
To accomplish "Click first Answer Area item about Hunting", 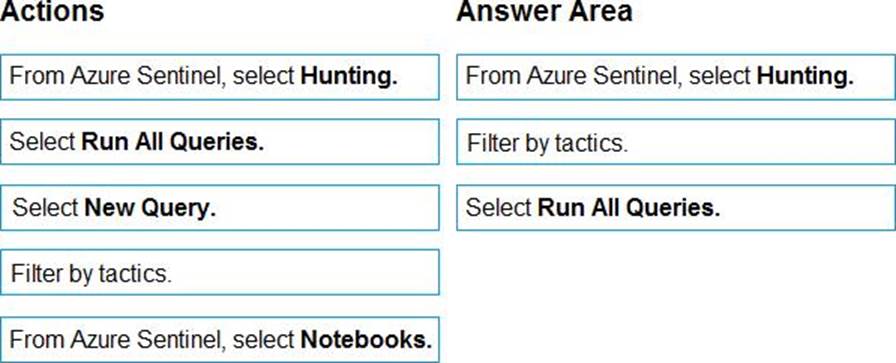I will pyautogui.click(x=676, y=77).
